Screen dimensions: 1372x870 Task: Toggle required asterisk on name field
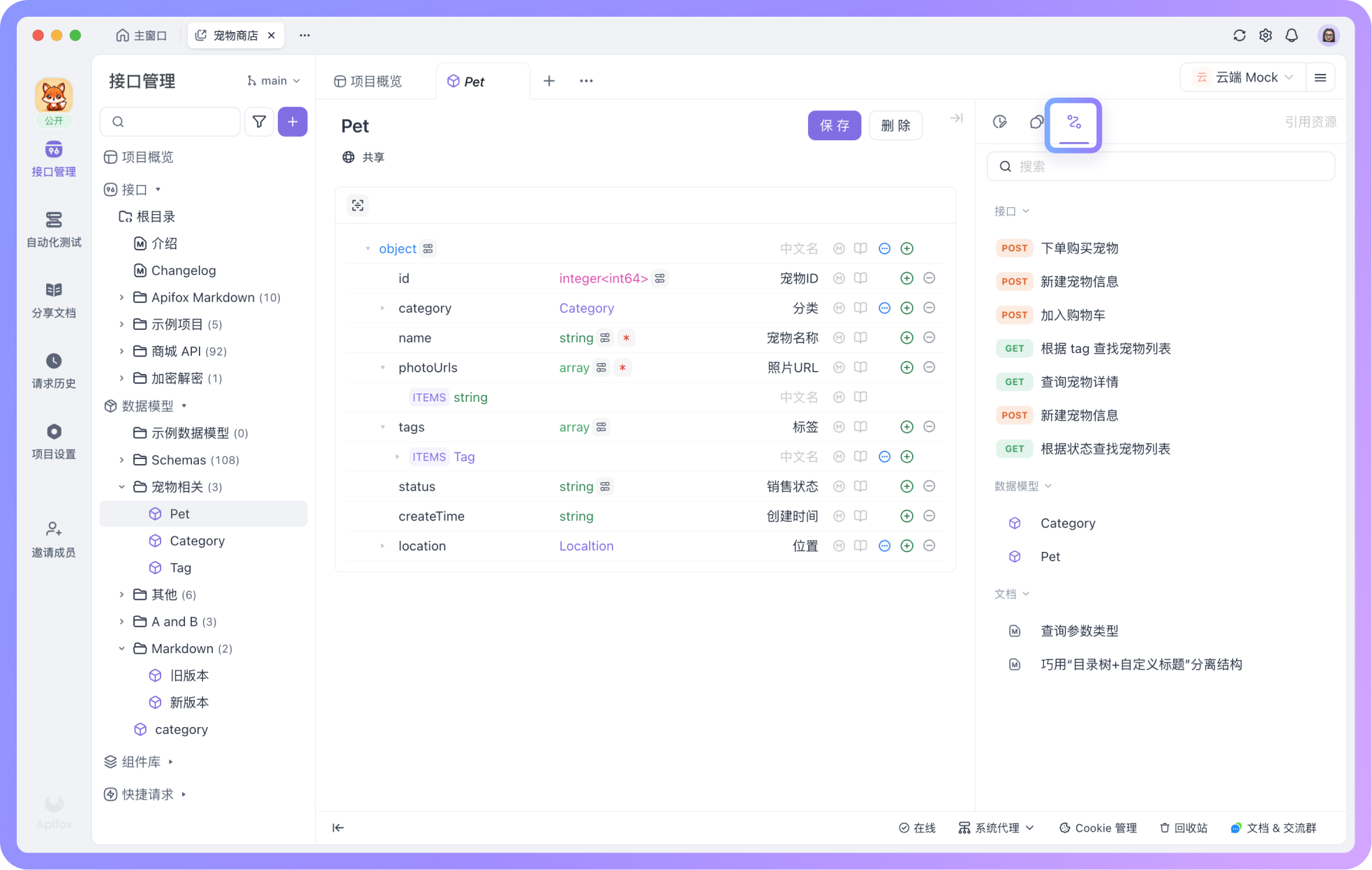pyautogui.click(x=626, y=338)
